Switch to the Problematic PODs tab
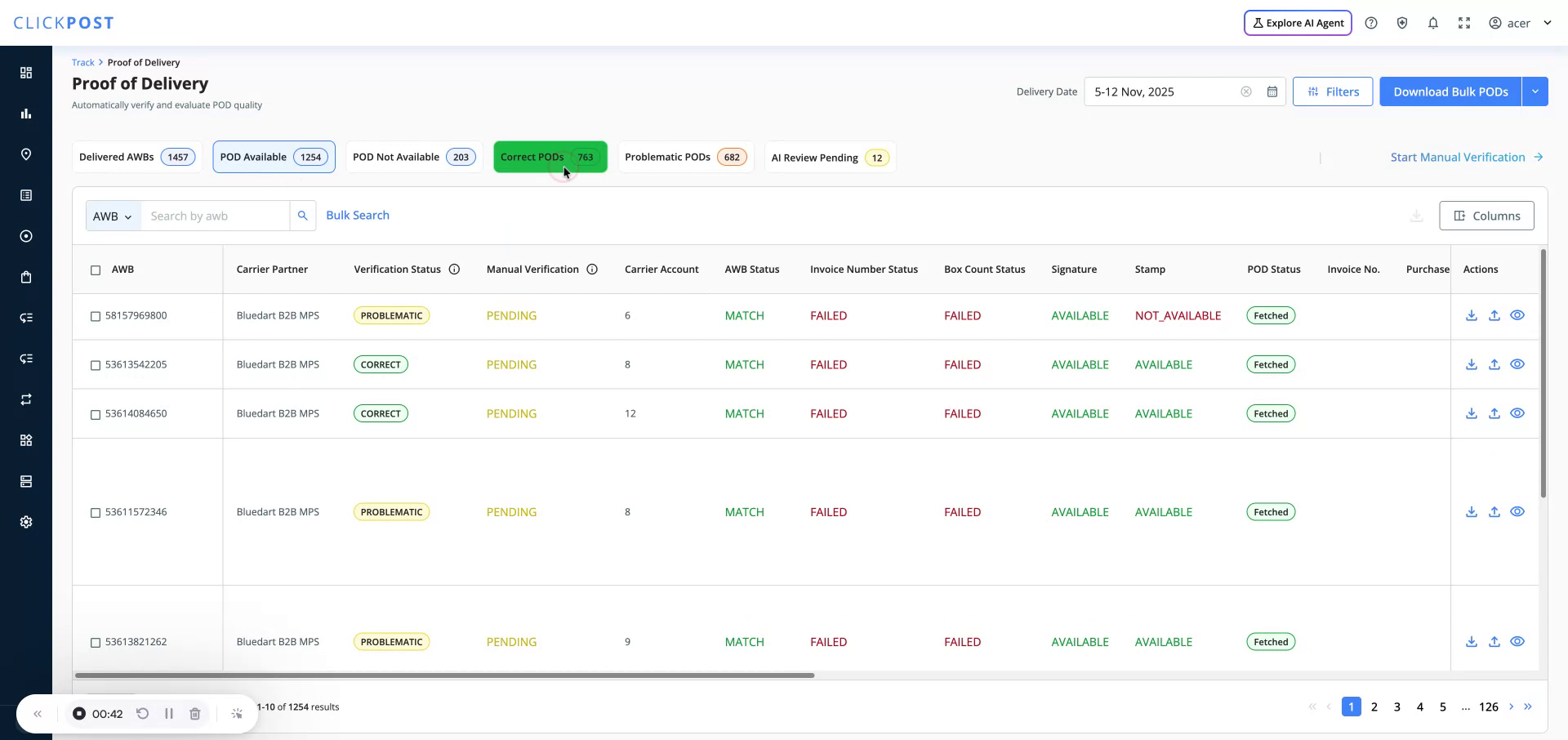 point(685,157)
